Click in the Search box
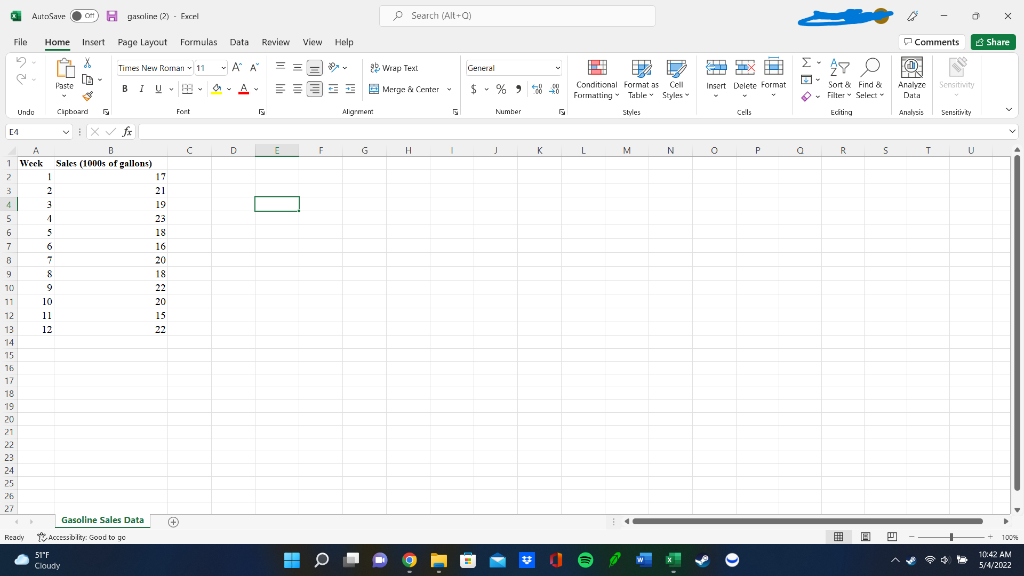 517,16
